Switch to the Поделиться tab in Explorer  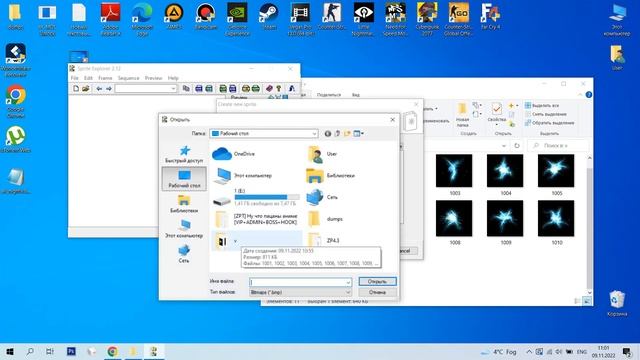tap(329, 95)
